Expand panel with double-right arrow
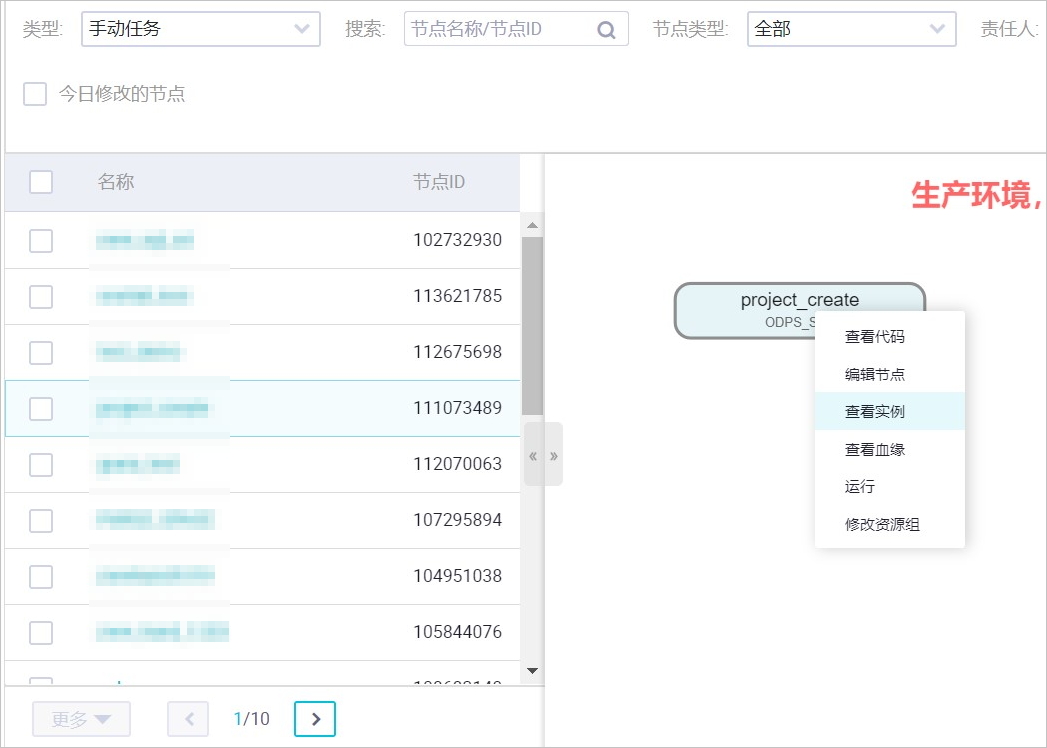Image resolution: width=1047 pixels, height=748 pixels. point(554,457)
